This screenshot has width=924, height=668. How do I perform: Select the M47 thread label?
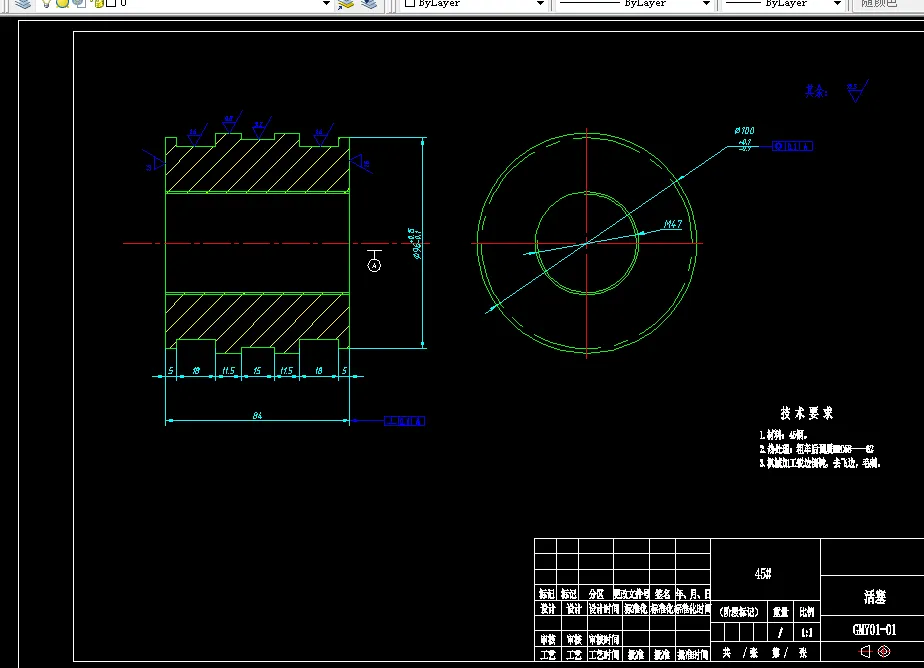(x=672, y=224)
